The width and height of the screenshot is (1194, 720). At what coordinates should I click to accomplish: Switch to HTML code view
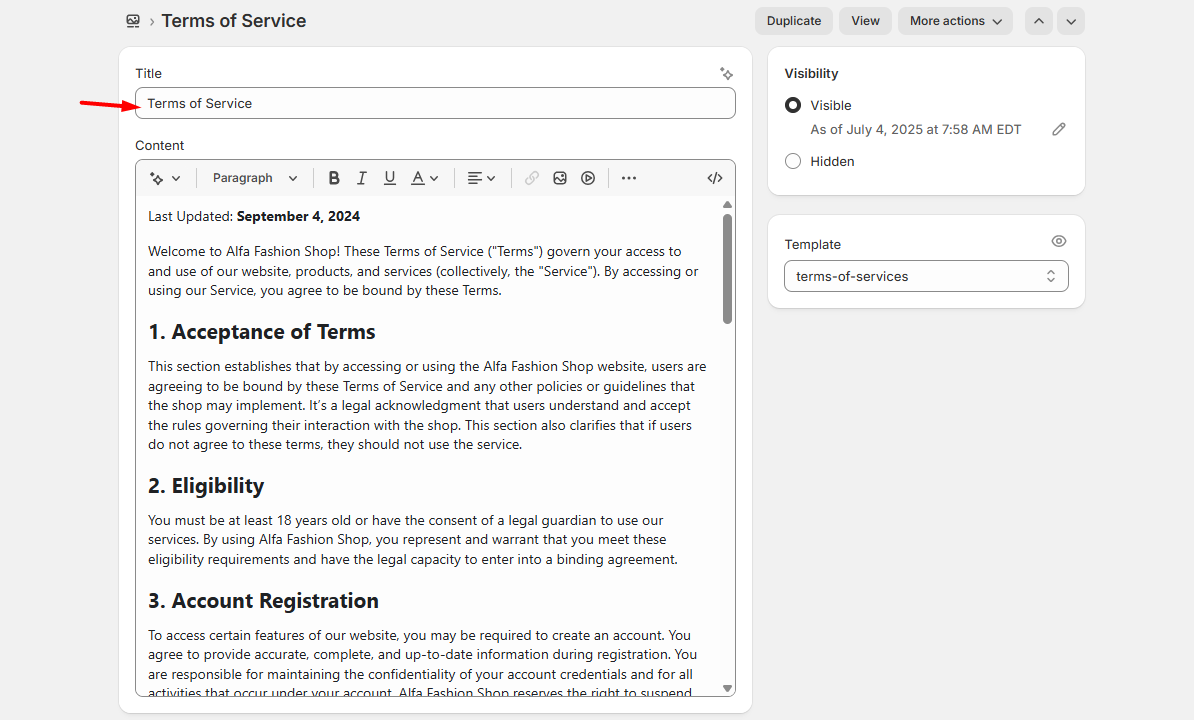click(714, 178)
